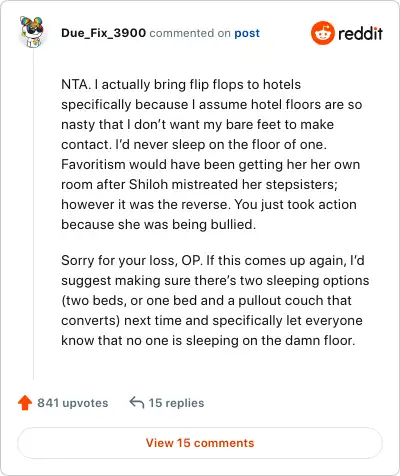This screenshot has width=400, height=476.
Task: Click the word 'Shiloh' in the comment
Action: pos(148,184)
